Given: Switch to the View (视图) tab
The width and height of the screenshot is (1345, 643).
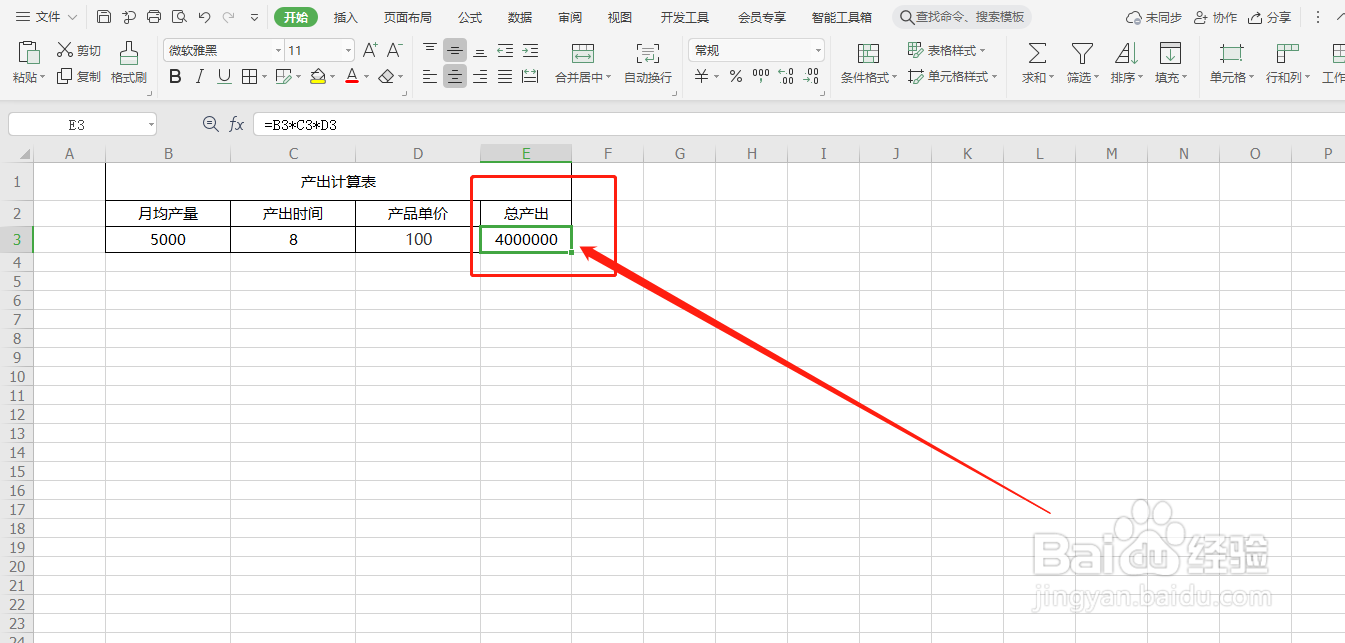Looking at the screenshot, I should click(x=620, y=18).
